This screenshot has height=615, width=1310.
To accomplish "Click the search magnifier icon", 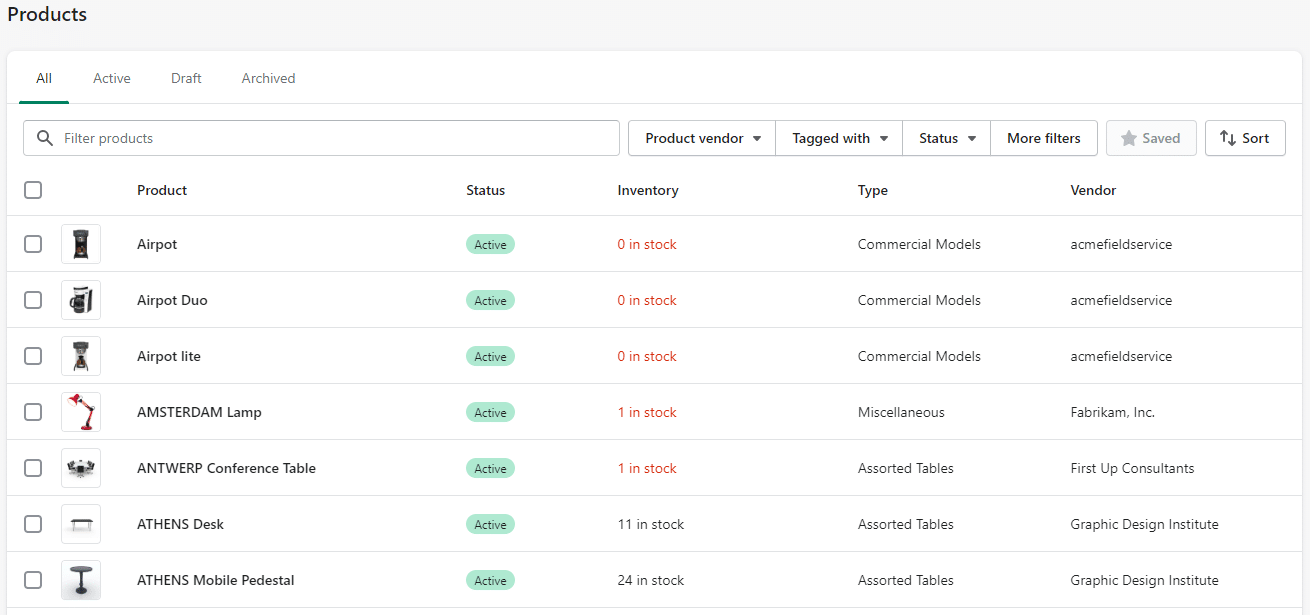I will click(x=45, y=138).
